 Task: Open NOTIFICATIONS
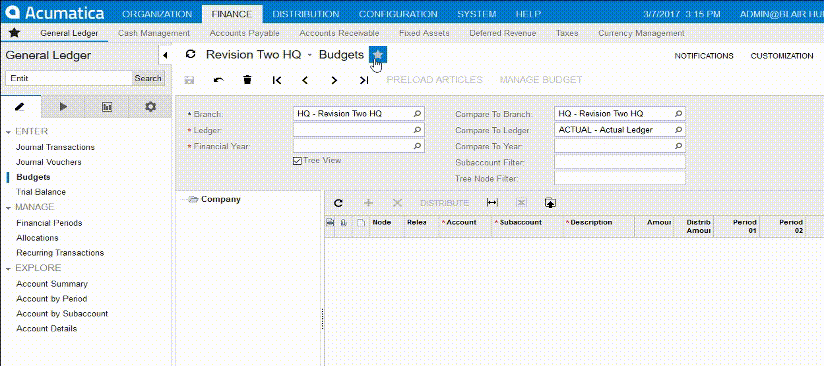704,55
